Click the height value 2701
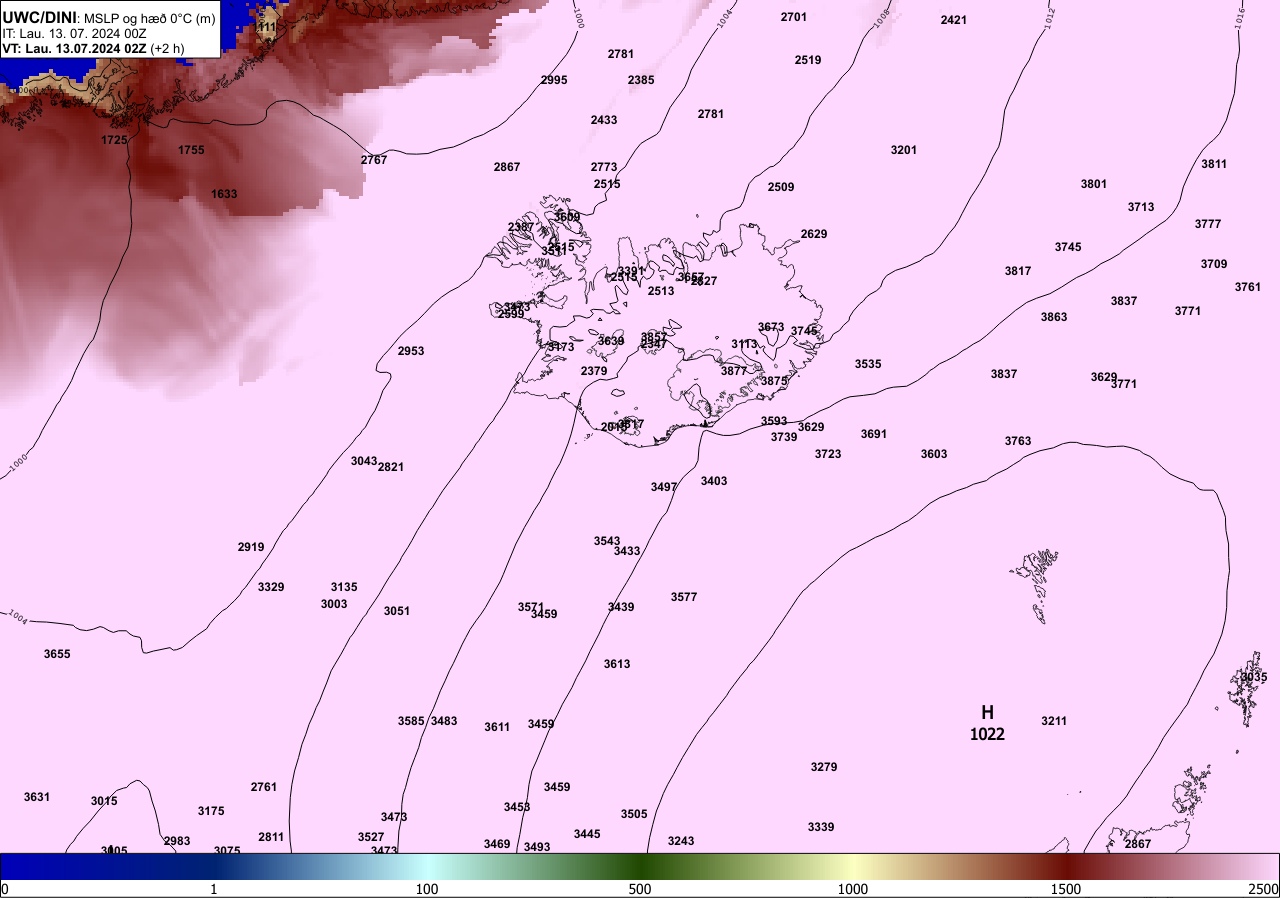The width and height of the screenshot is (1280, 898). pos(793,17)
